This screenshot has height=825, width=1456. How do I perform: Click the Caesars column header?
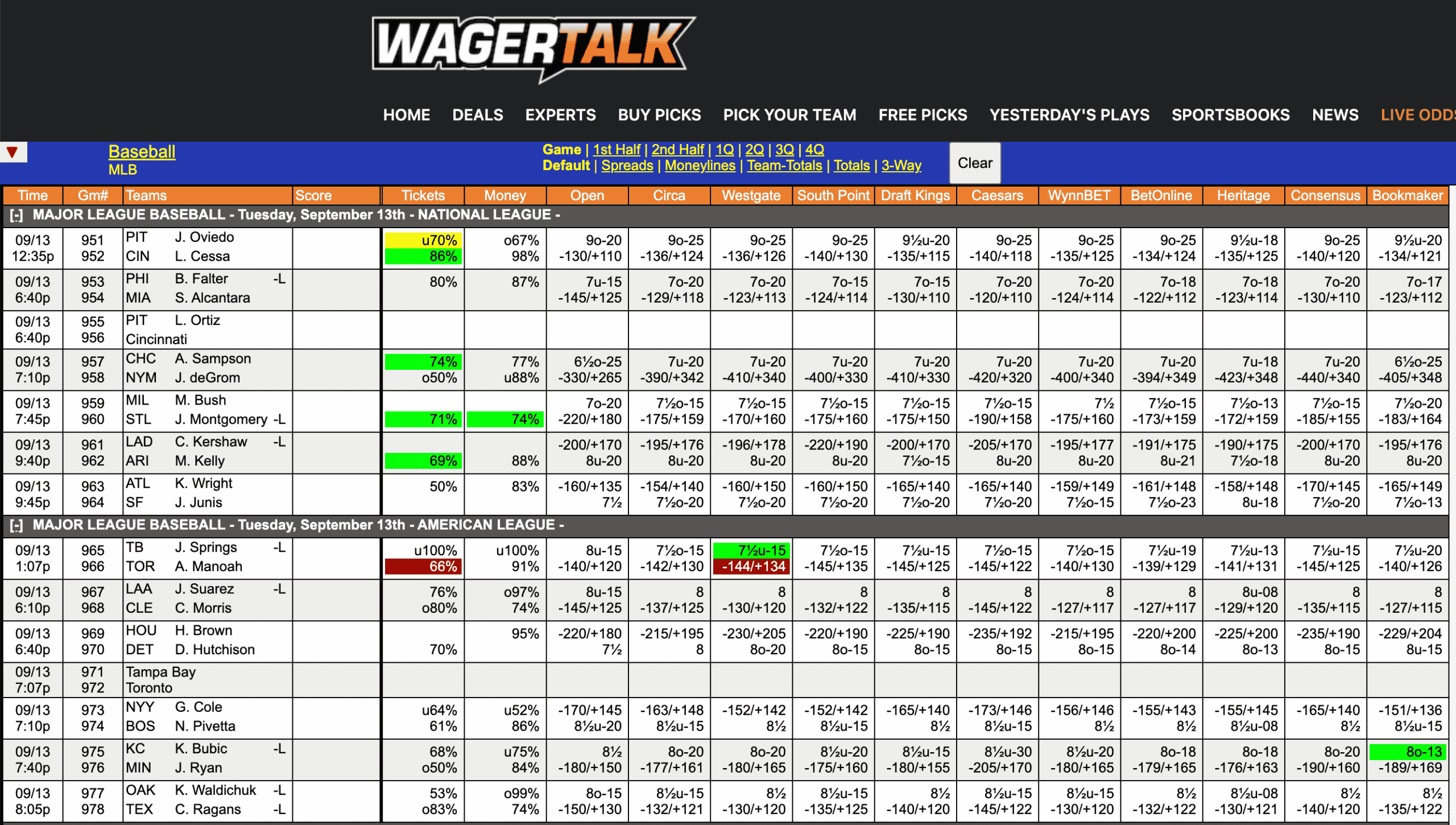pyautogui.click(x=997, y=196)
